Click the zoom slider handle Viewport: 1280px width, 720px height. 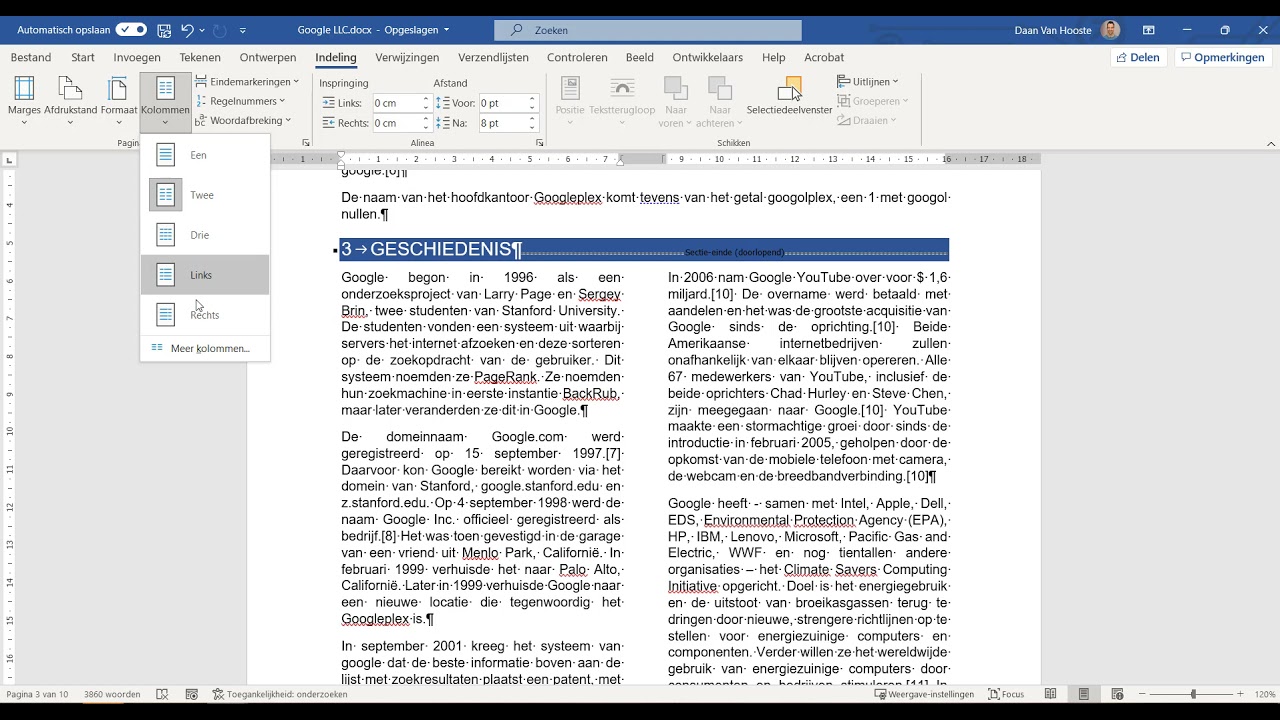coord(1193,694)
